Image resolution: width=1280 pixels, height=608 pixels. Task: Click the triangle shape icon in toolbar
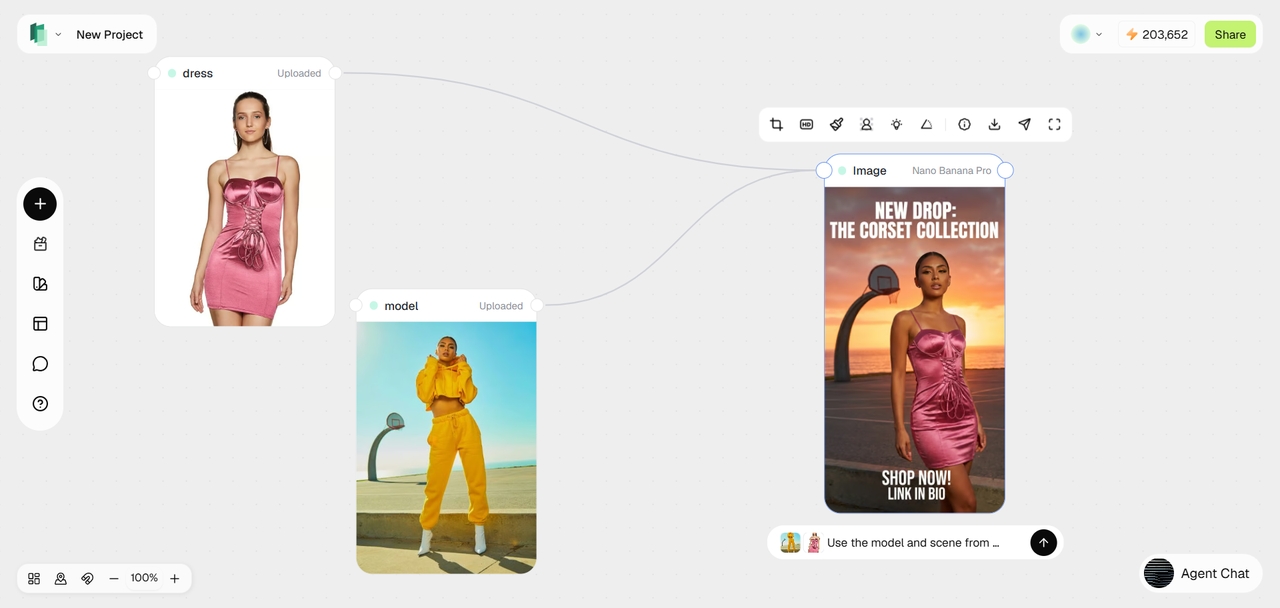point(927,125)
